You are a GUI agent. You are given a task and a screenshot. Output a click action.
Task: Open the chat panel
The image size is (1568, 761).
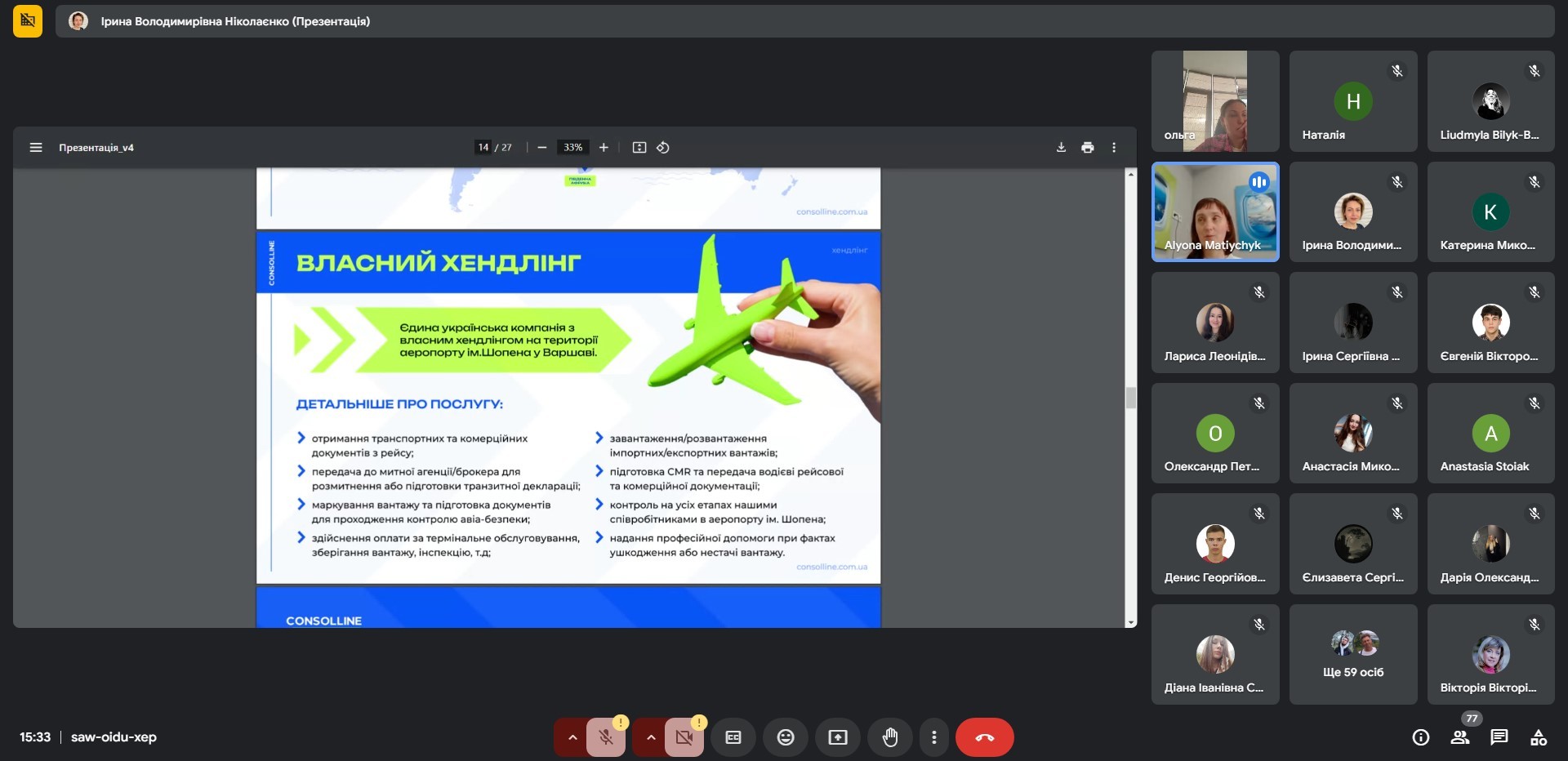[x=1499, y=737]
